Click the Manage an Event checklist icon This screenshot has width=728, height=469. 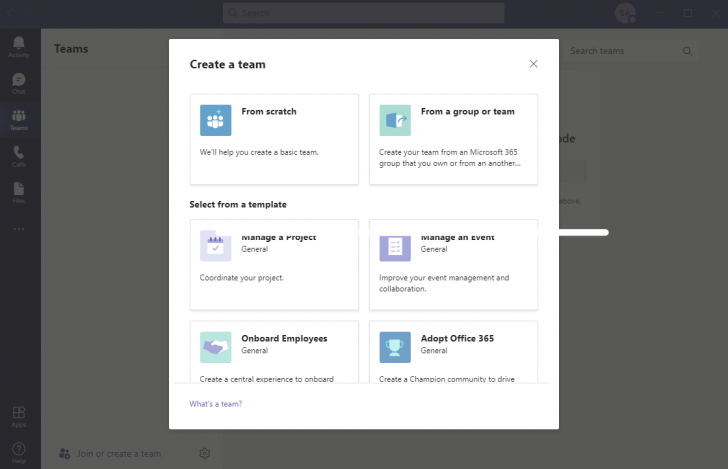395,246
